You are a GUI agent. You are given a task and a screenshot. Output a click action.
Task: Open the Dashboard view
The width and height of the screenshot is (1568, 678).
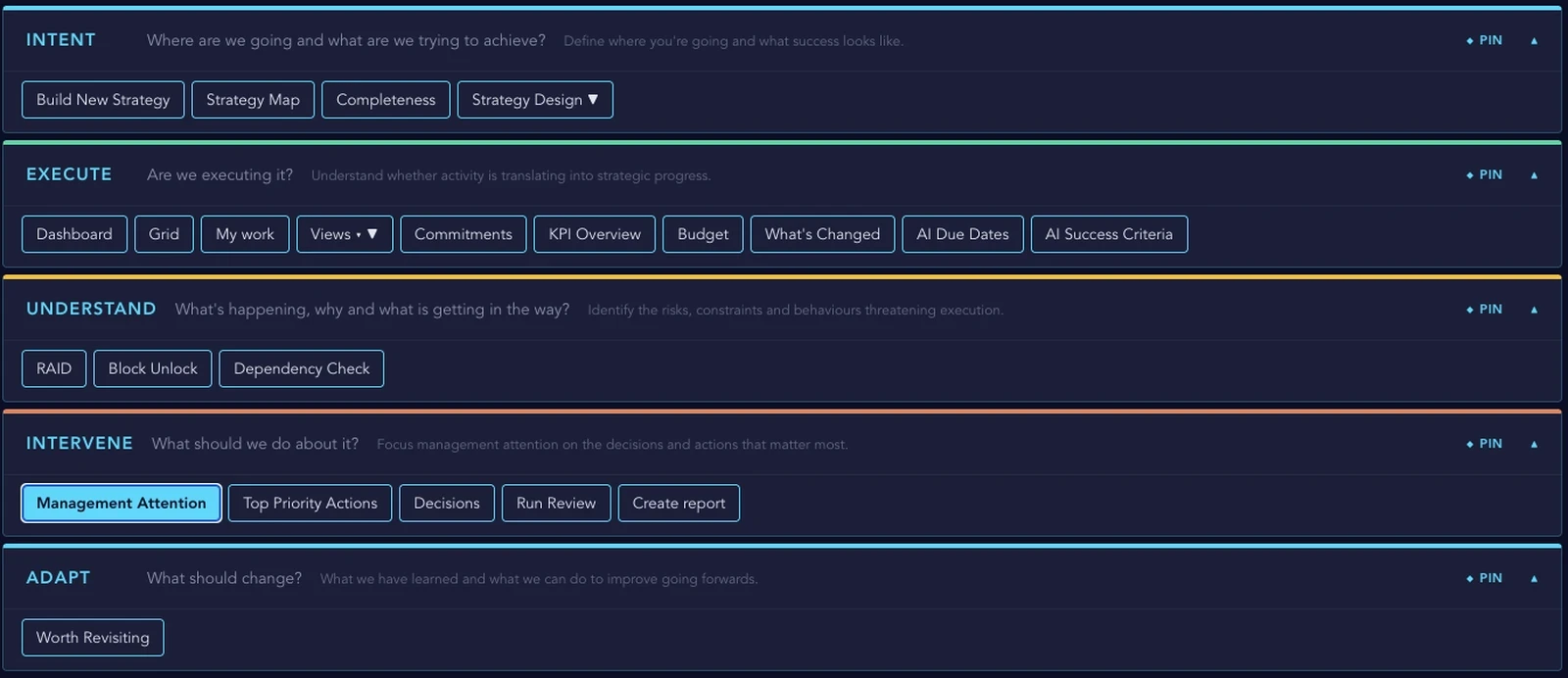[x=74, y=234]
